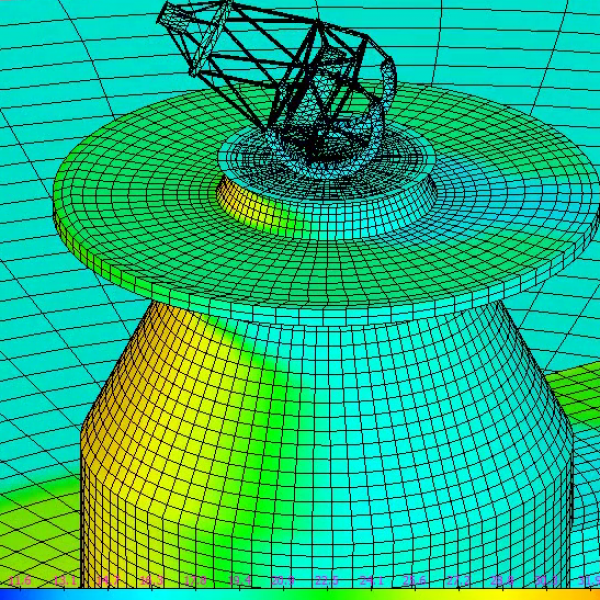Click the yellow spot beneath the mounting pad
Viewport: 600px width, 600px height.
coord(262,210)
